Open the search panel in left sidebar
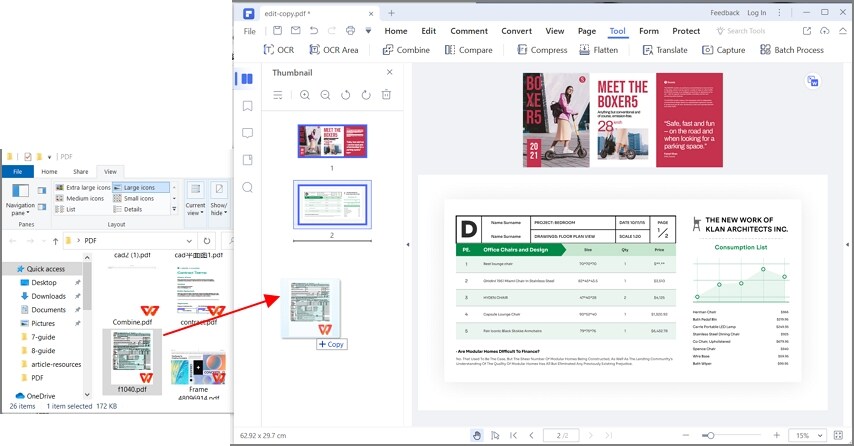The image size is (854, 446). pyautogui.click(x=247, y=187)
